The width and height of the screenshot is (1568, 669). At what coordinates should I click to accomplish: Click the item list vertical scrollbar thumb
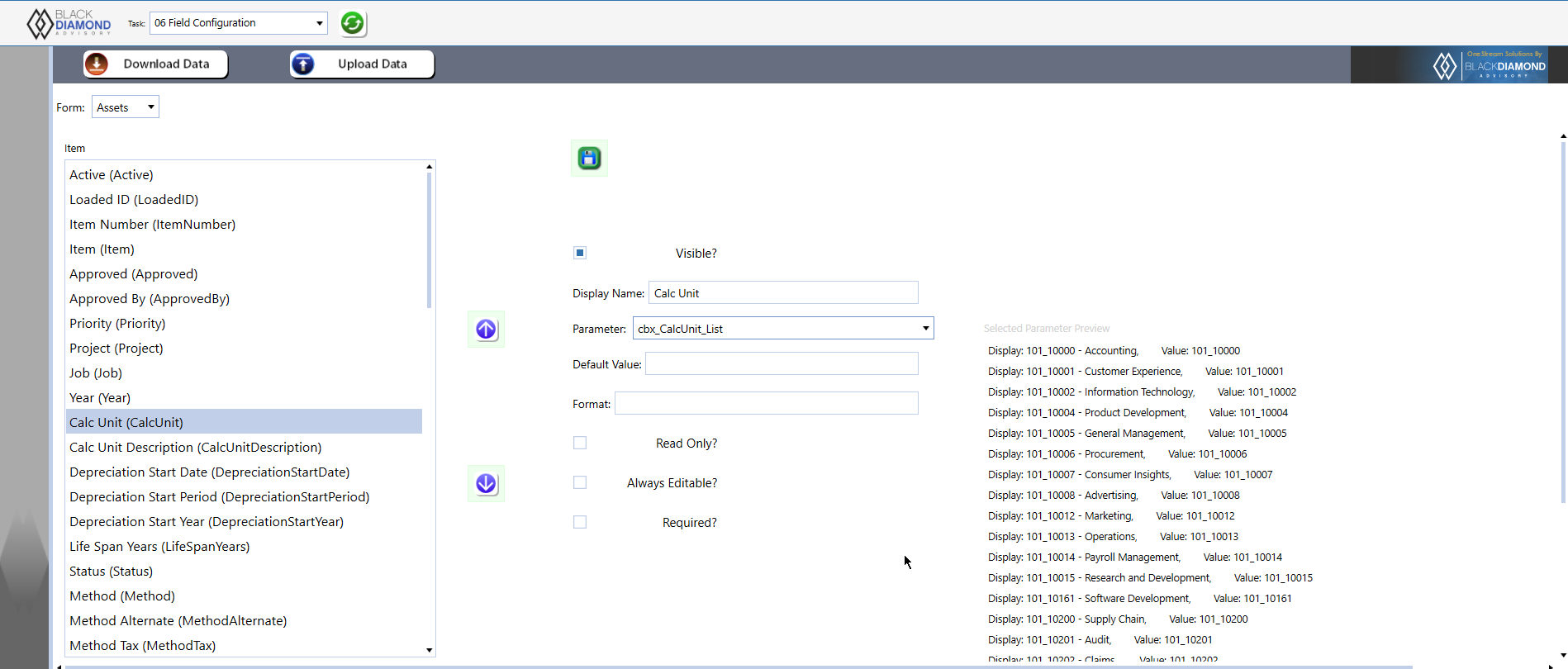click(429, 240)
